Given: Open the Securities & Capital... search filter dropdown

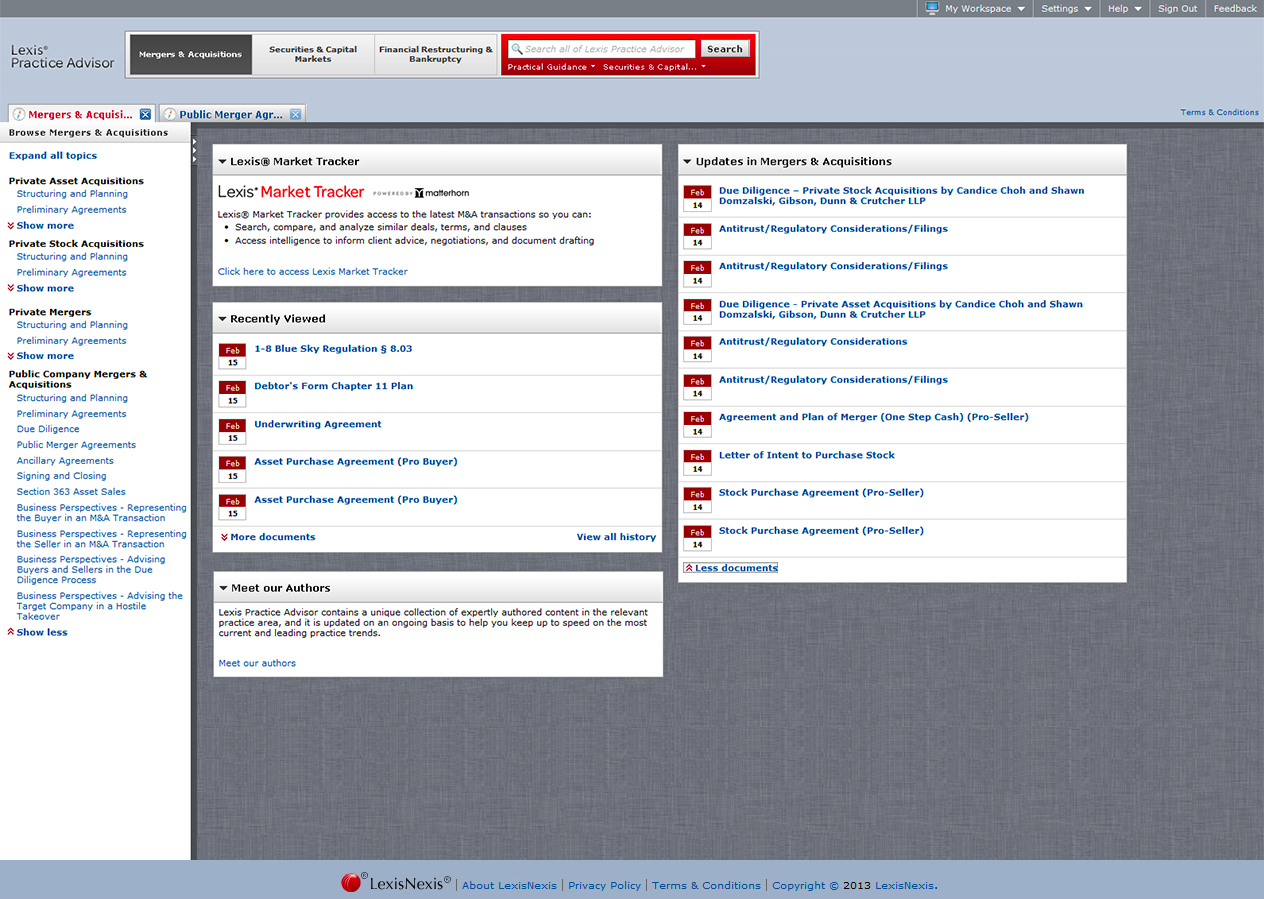Looking at the screenshot, I should 654,67.
